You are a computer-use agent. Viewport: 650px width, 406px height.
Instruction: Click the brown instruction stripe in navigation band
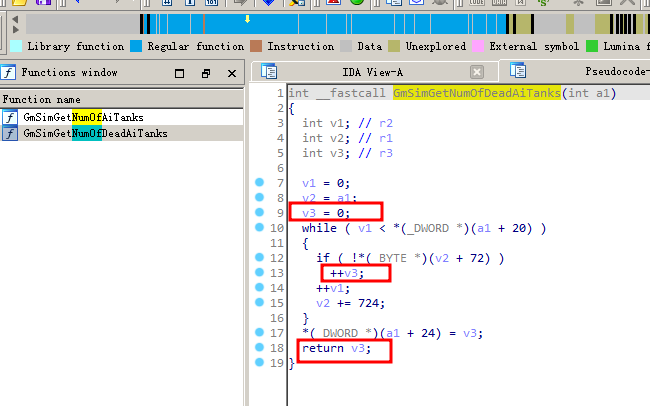[x=204, y=24]
